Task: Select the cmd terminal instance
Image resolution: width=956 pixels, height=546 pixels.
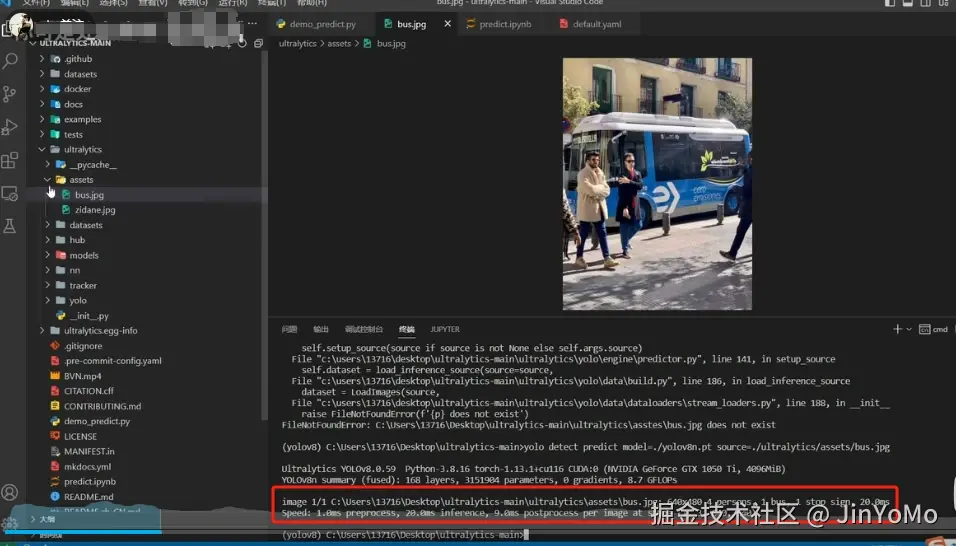Action: pos(933,329)
